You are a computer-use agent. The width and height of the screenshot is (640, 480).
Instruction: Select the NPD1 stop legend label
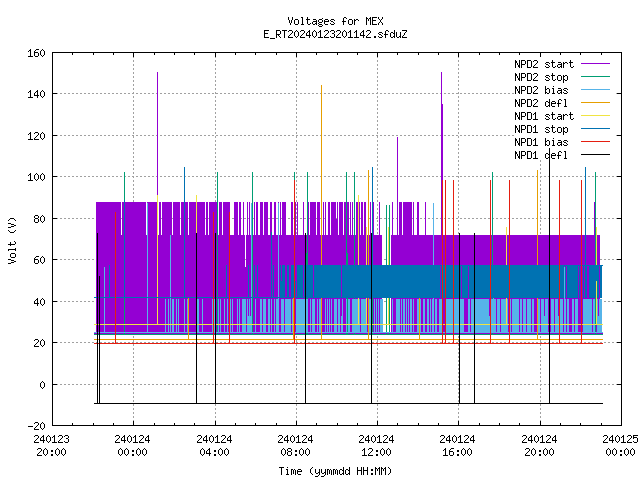[541, 129]
